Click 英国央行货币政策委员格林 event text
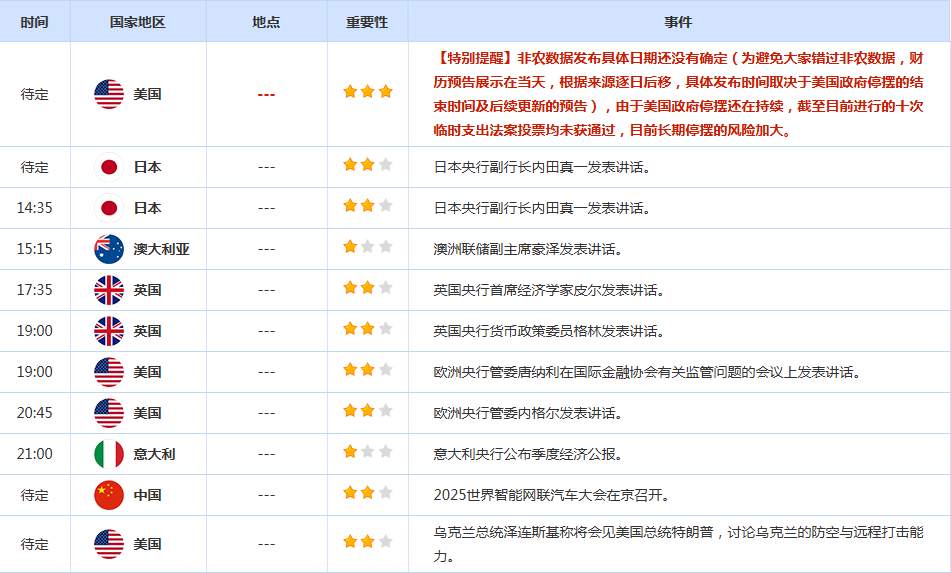Viewport: 951px width, 573px height. pos(549,331)
